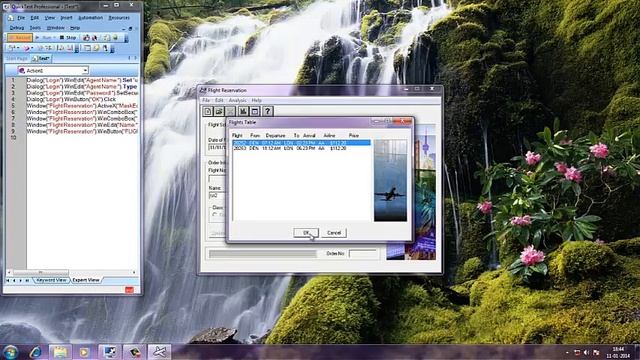Select flight departing 07:12 AM in Flights Table
Image resolution: width=640 pixels, height=360 pixels.
coord(301,143)
